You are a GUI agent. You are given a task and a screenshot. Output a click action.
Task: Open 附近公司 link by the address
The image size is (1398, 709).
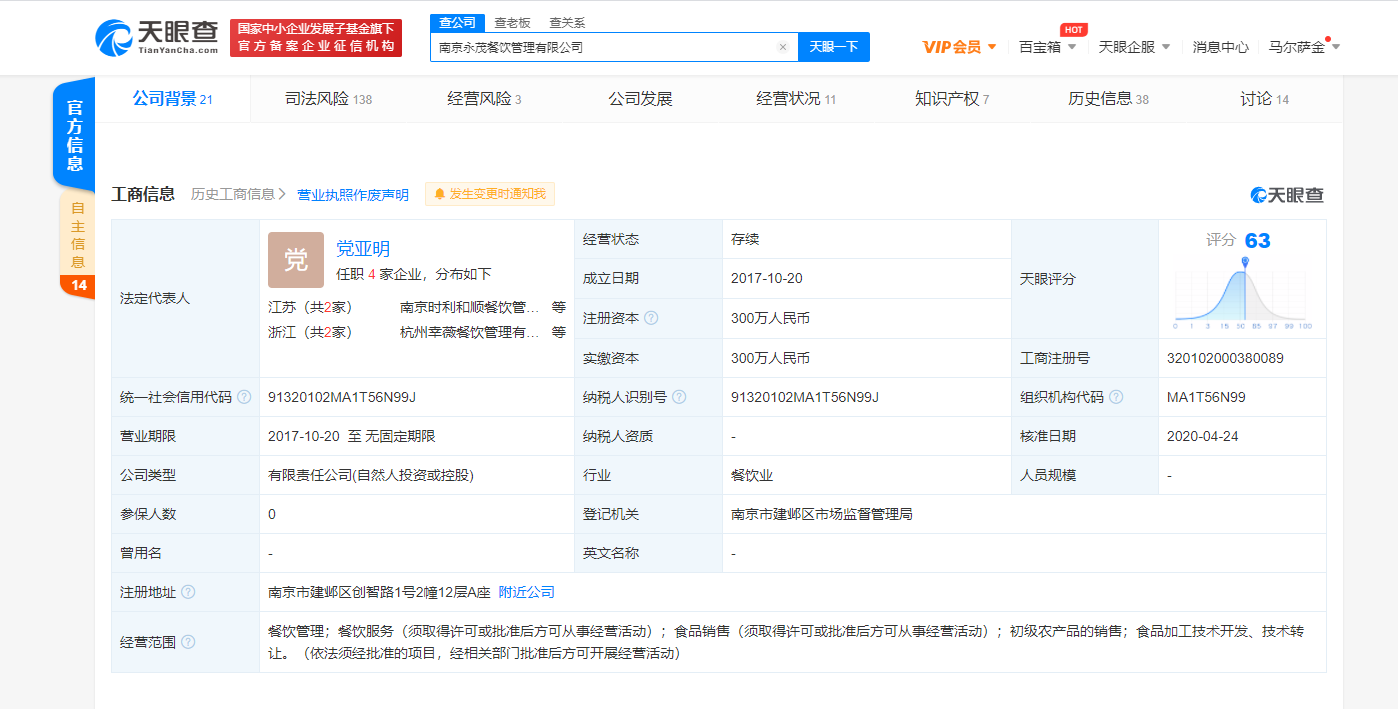pos(526,592)
